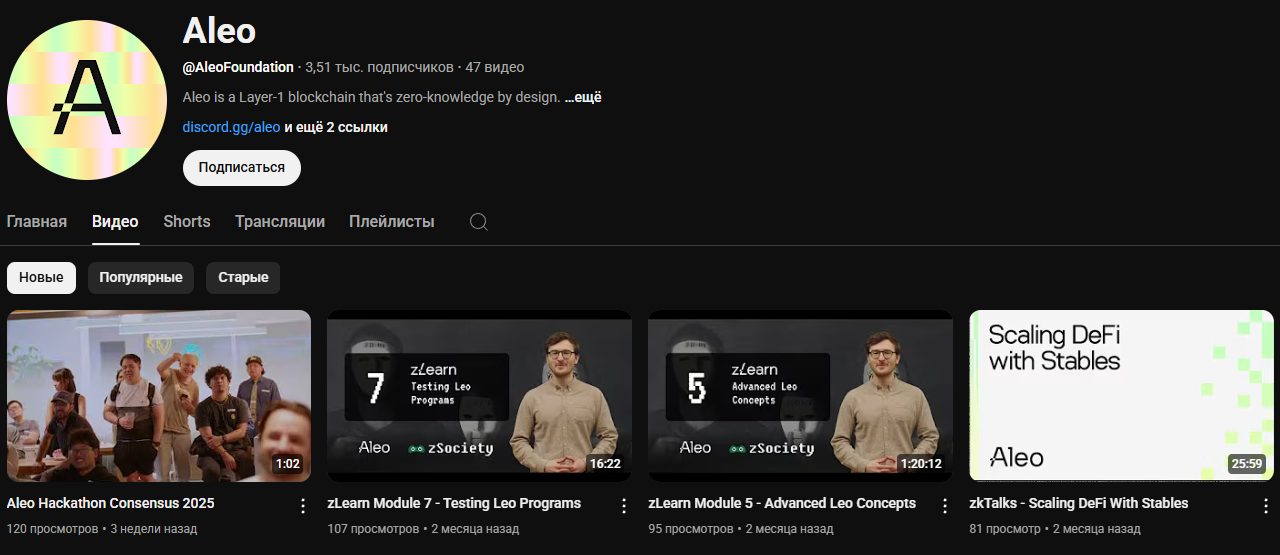Click the 3,51 тыс. подписчиков text
Image resolution: width=1280 pixels, height=555 pixels.
click(x=379, y=68)
